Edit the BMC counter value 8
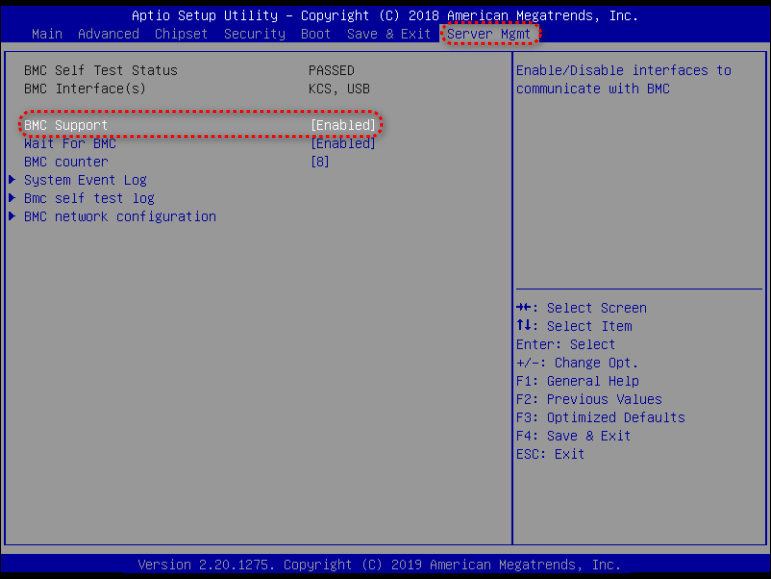 coord(320,162)
